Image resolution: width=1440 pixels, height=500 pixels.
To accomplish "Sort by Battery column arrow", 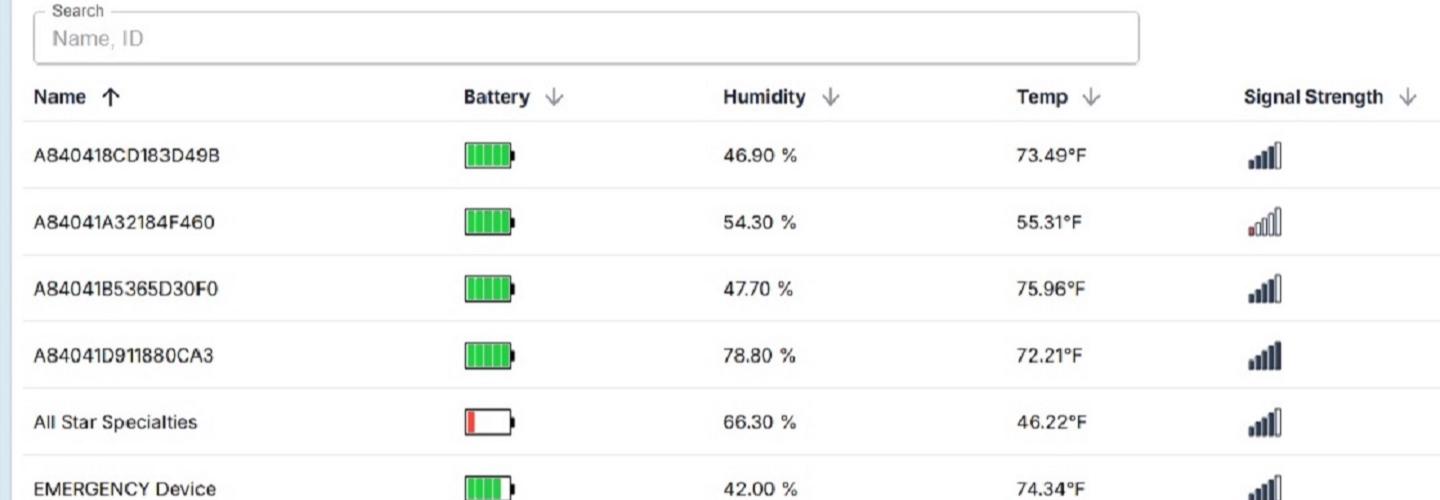I will click(554, 97).
